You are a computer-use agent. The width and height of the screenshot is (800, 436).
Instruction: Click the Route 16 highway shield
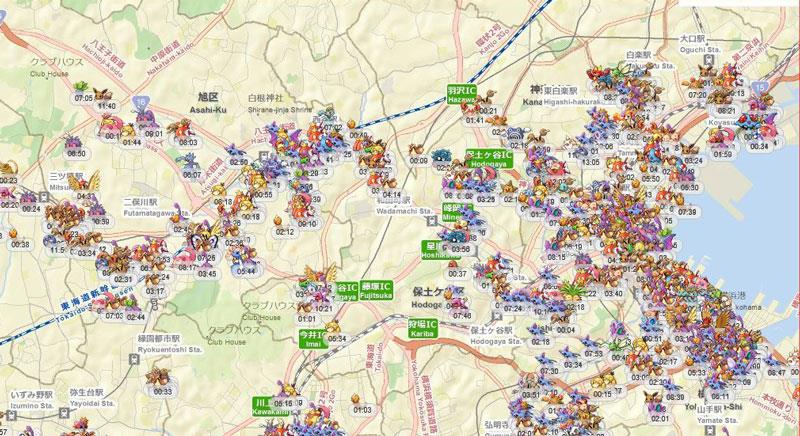(140, 104)
